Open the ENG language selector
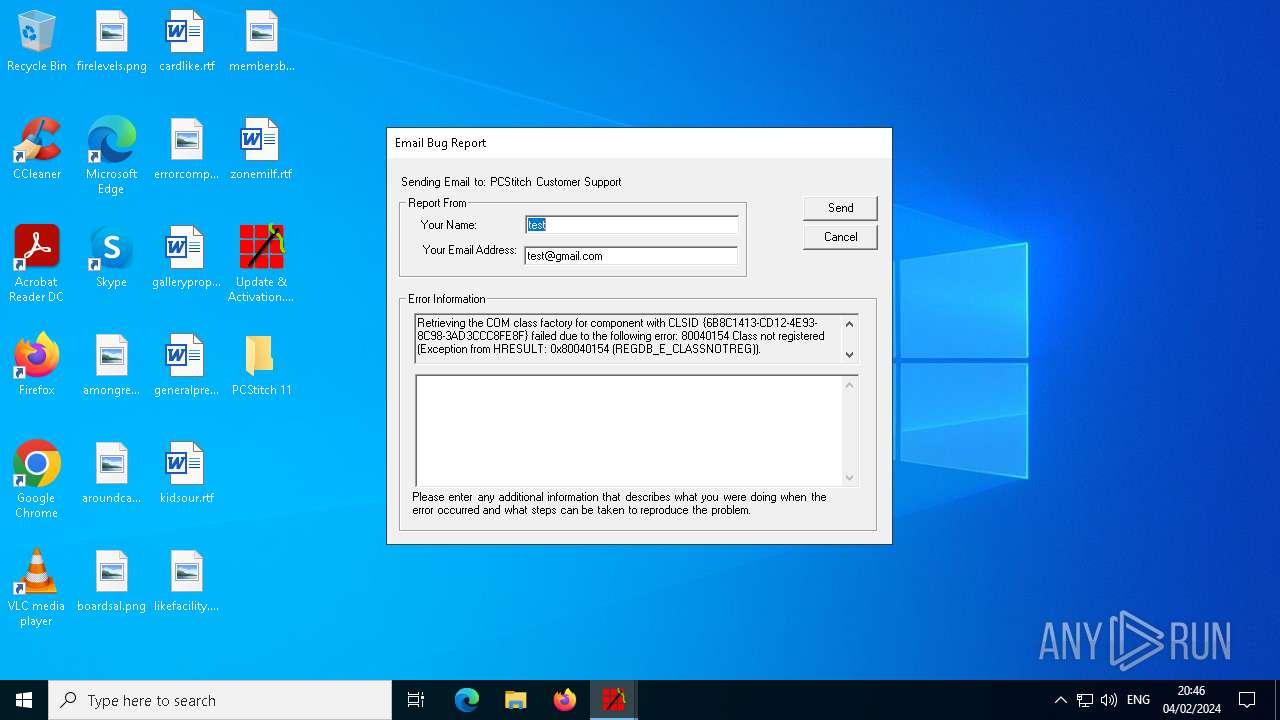The height and width of the screenshot is (720, 1280). tap(1138, 700)
